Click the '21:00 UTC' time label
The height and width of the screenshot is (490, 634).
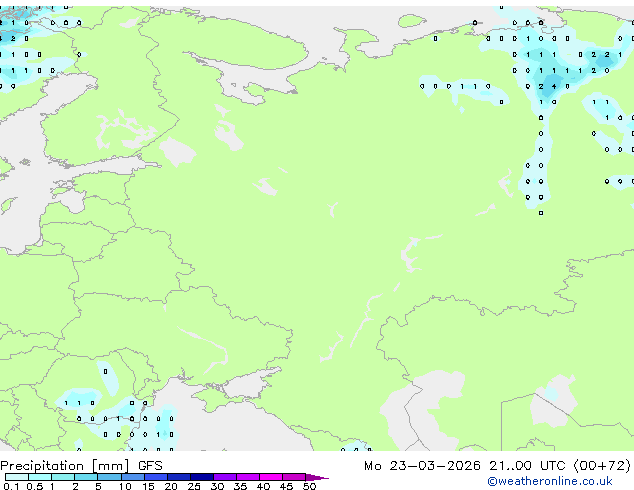tap(527, 466)
